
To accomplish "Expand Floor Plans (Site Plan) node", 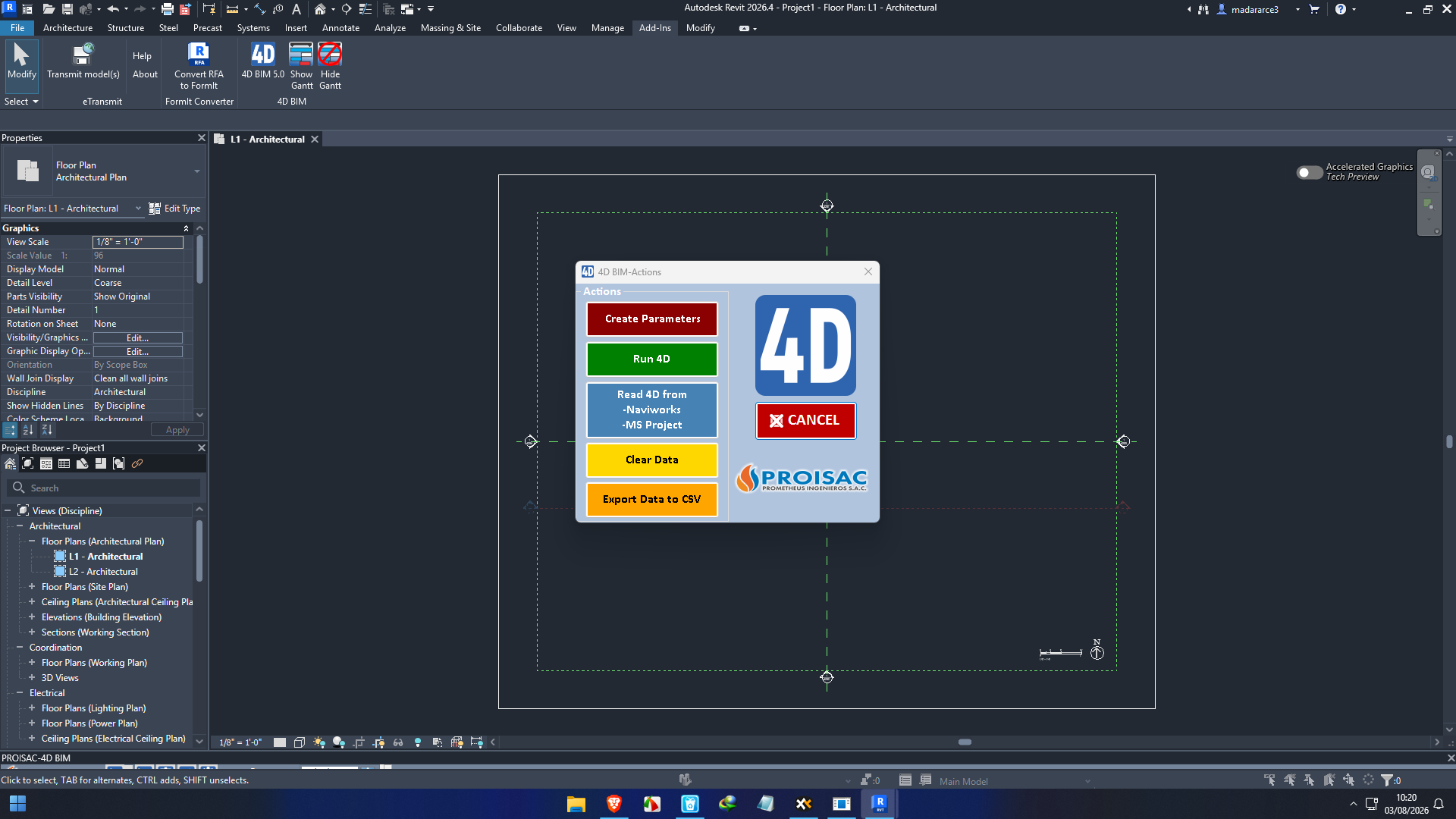I will click(x=32, y=587).
